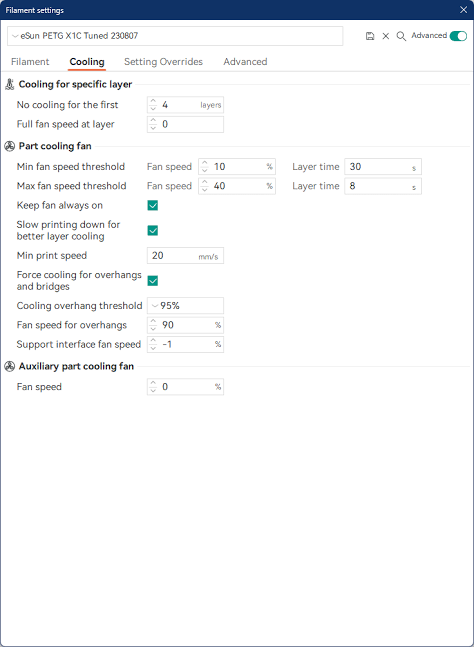Screen dimensions: 474x647
Task: Click the save preset icon
Action: point(370,36)
